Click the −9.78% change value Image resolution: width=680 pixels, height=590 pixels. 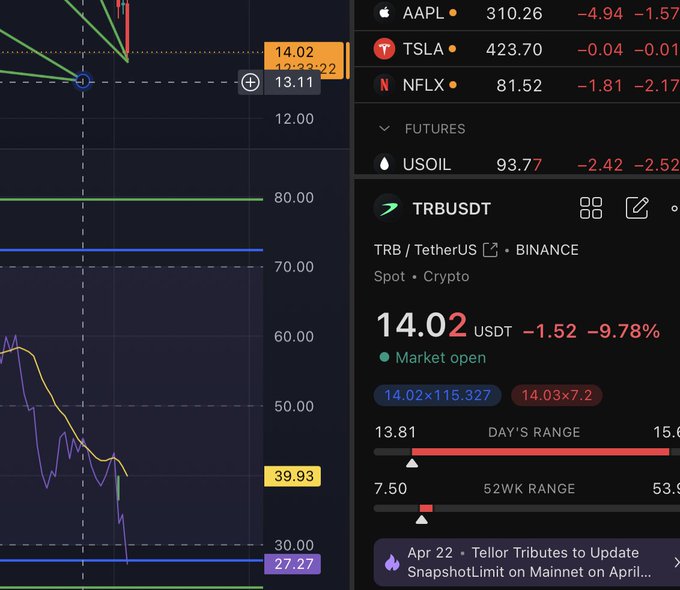pos(624,331)
